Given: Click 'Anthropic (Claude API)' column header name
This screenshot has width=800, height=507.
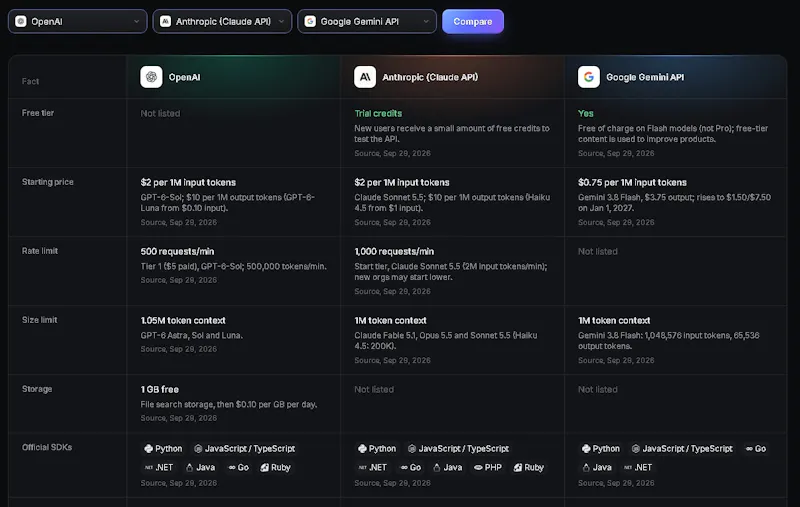Looking at the screenshot, I should point(430,77).
